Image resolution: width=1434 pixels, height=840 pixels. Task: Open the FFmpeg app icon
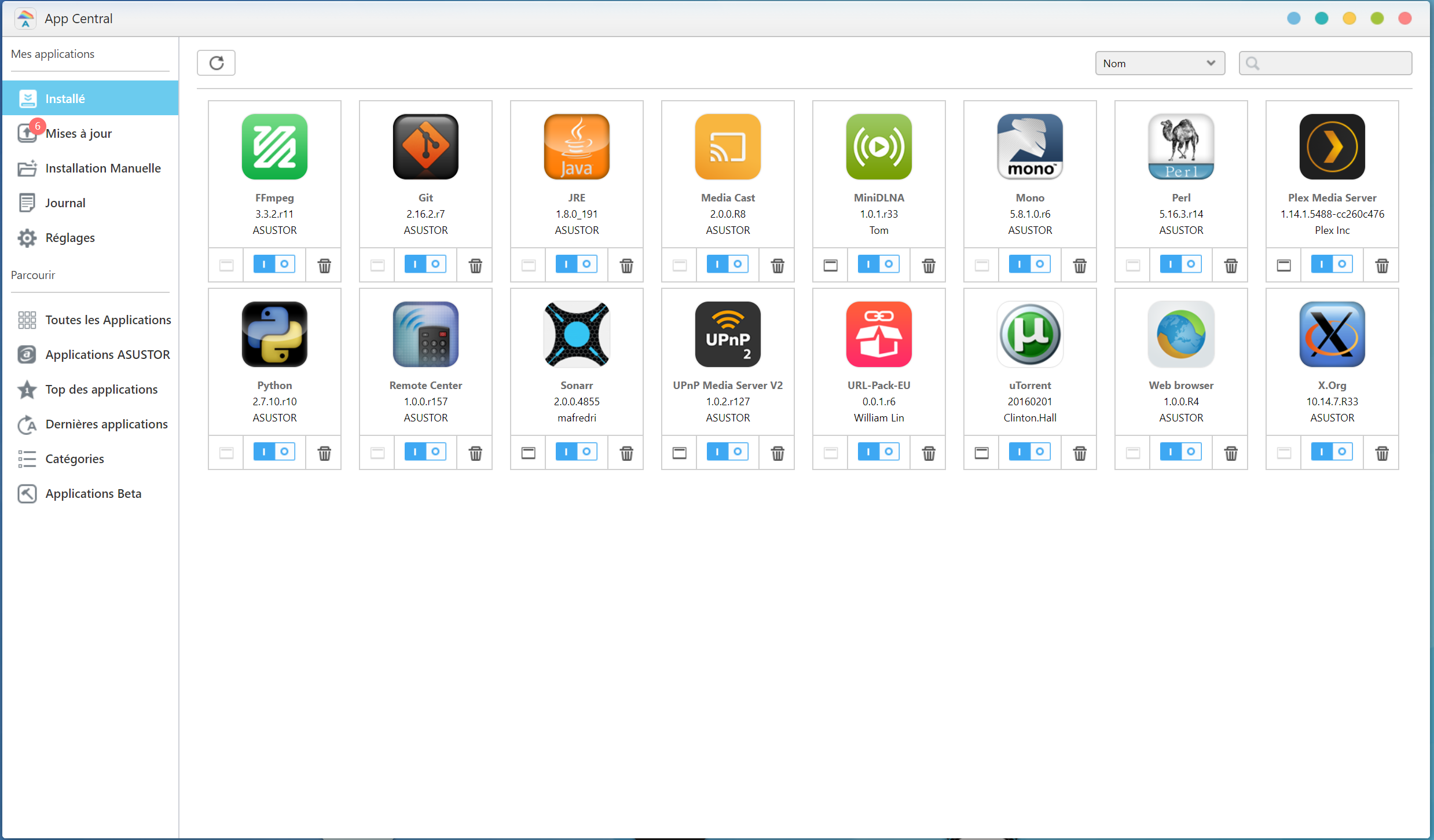click(274, 146)
